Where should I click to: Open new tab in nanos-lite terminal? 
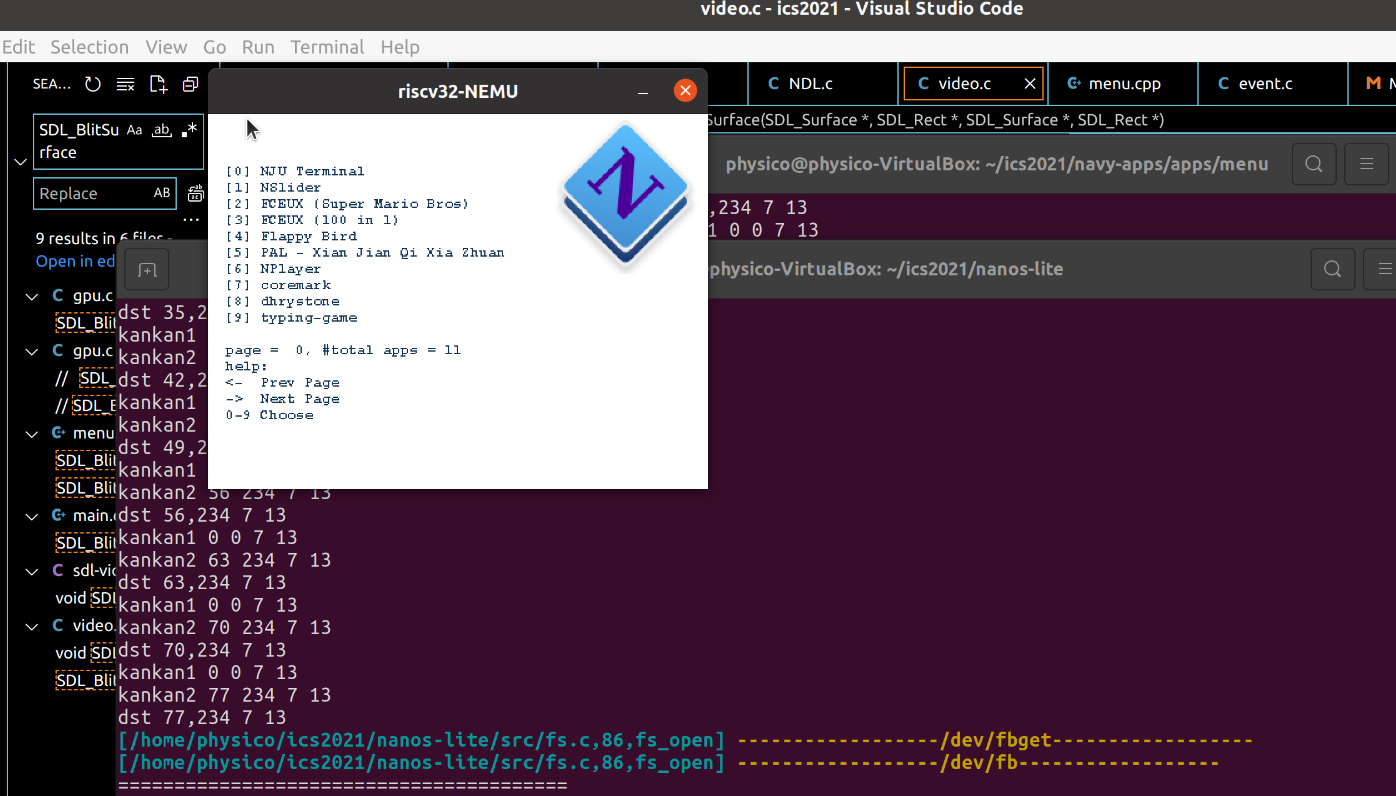pos(147,270)
